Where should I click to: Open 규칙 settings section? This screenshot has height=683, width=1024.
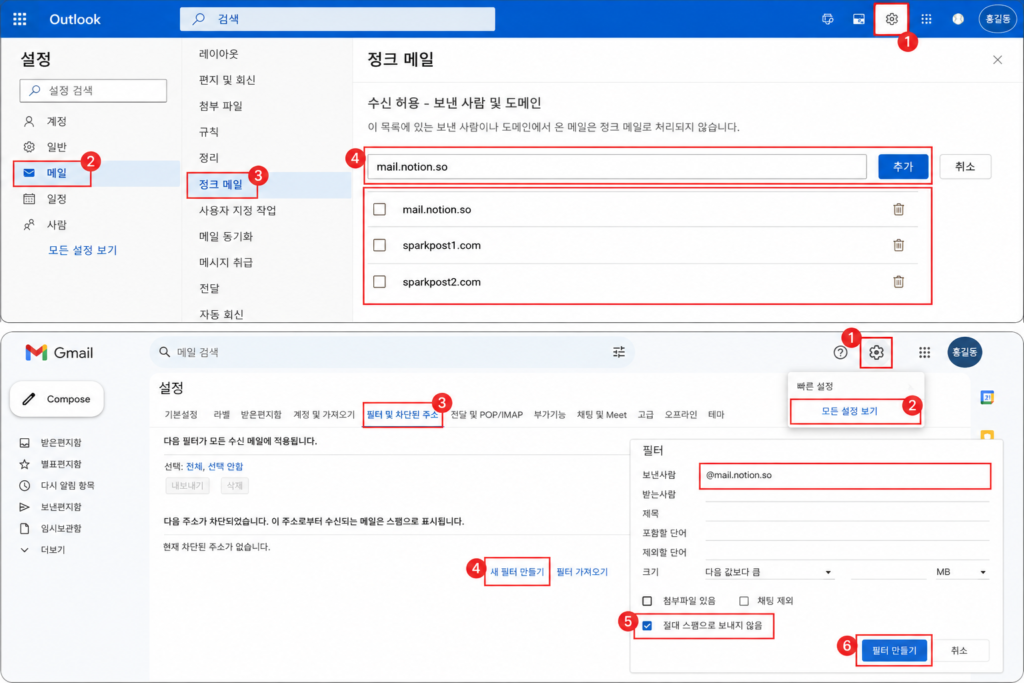209,132
